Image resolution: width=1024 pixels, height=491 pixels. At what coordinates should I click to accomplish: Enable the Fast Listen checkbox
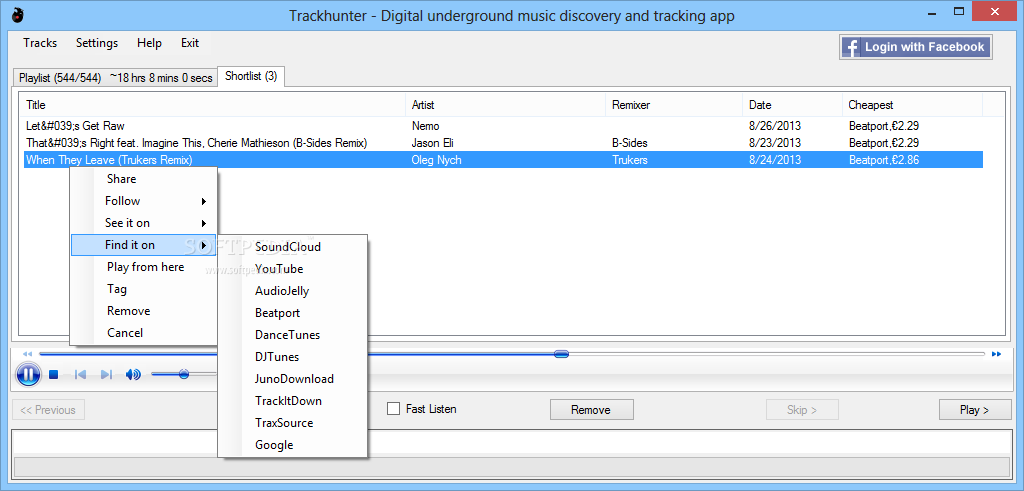[393, 409]
